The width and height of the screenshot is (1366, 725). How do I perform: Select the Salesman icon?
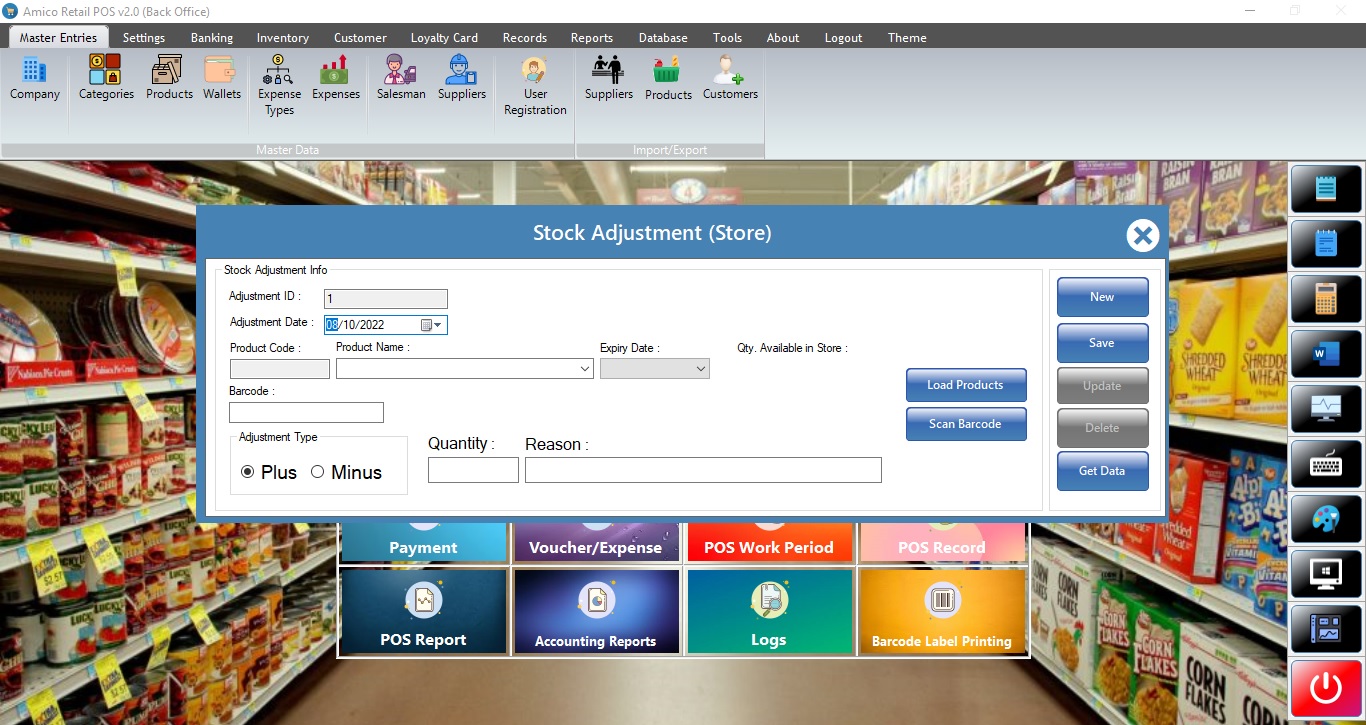[401, 78]
